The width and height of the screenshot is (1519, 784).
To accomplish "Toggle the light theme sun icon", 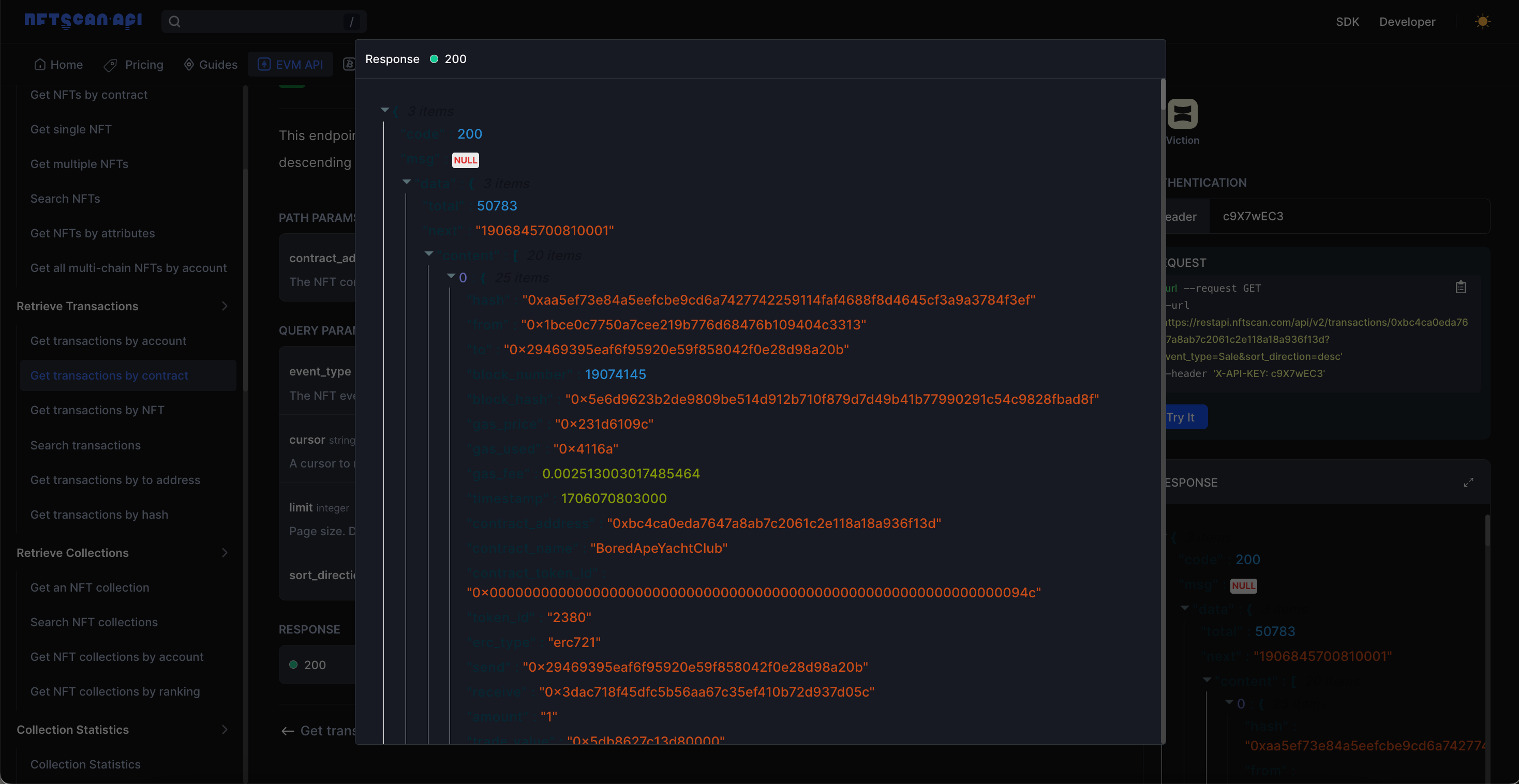I will click(1482, 22).
